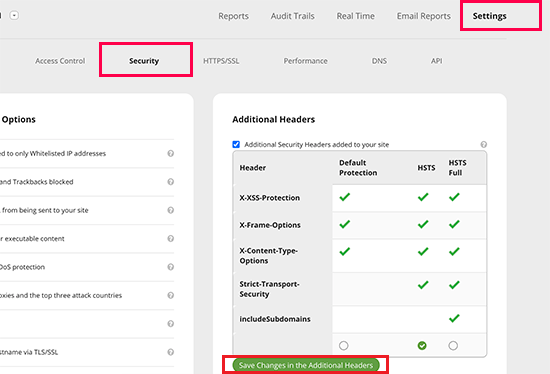Go to the DNS sub-tab

[x=379, y=61]
